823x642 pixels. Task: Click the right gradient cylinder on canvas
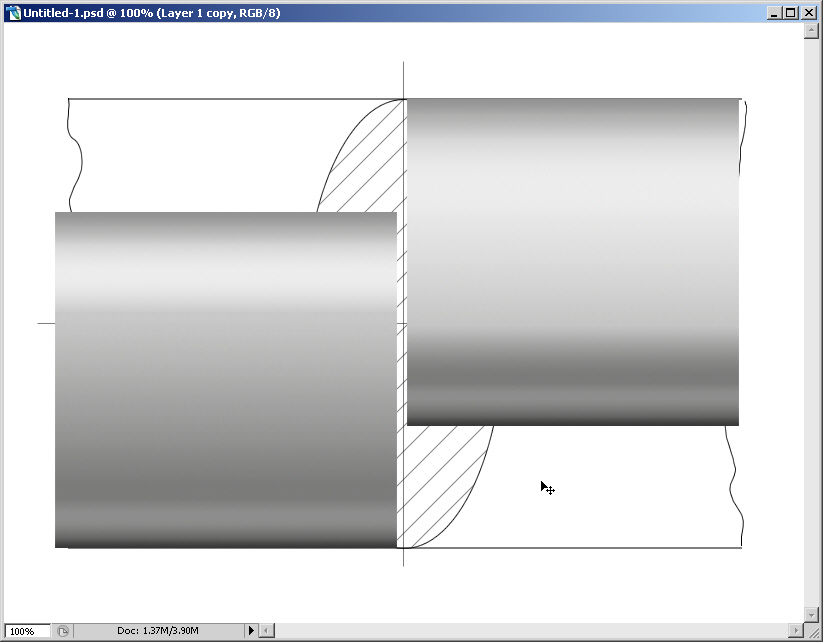tap(573, 262)
